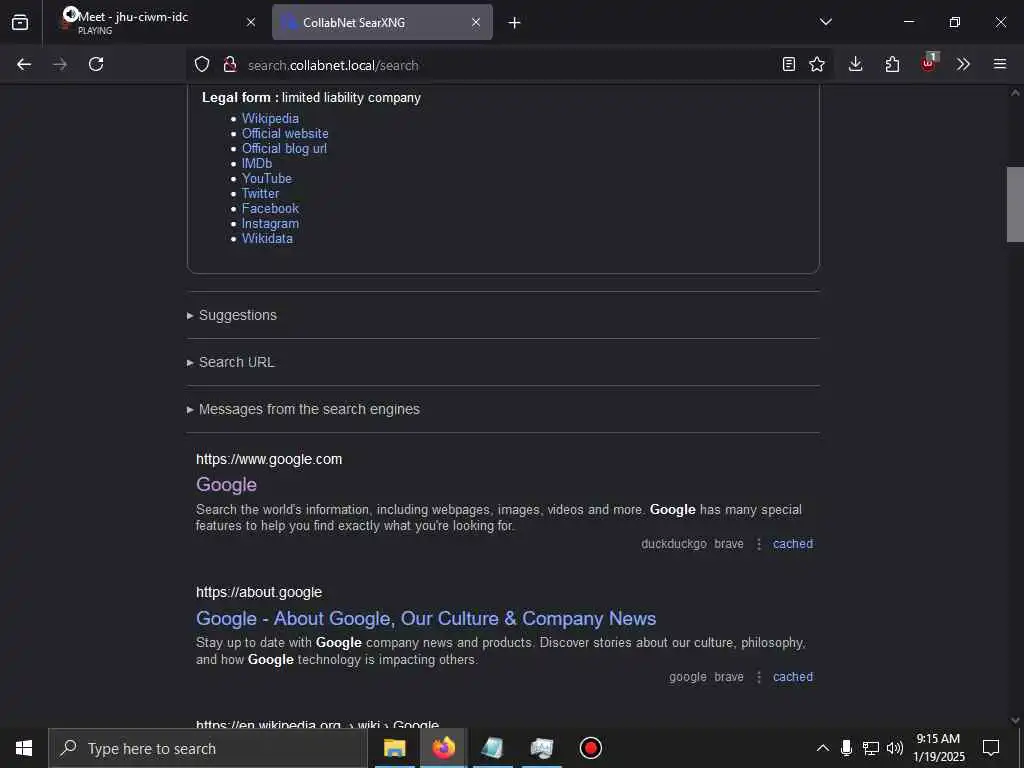Open the downloads panel
This screenshot has height=768, width=1024.
click(x=856, y=64)
